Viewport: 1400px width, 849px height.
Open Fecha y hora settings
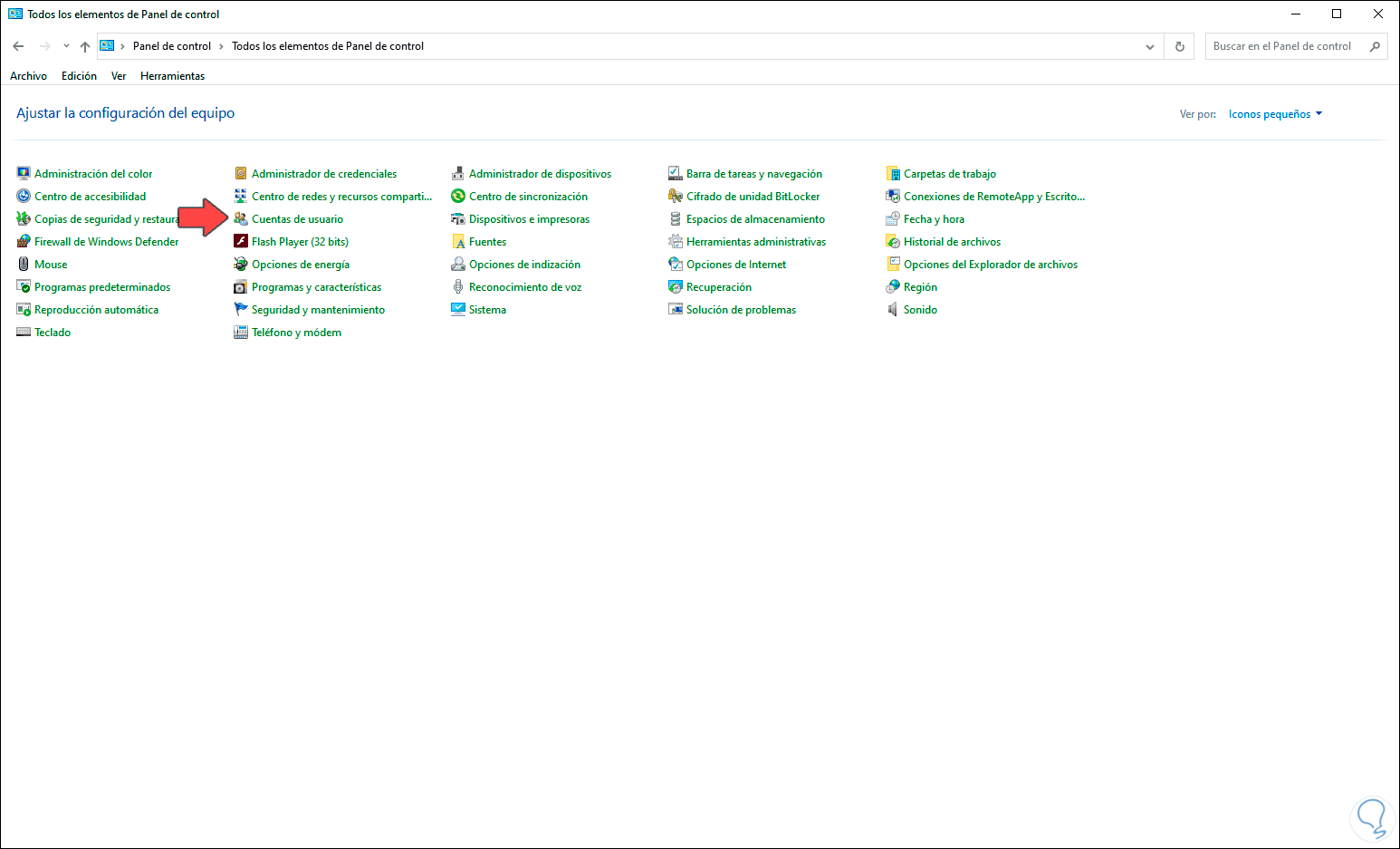934,218
